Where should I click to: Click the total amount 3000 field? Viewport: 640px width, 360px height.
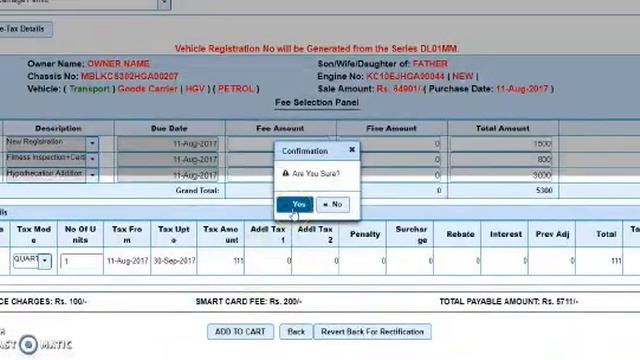tap(501, 175)
